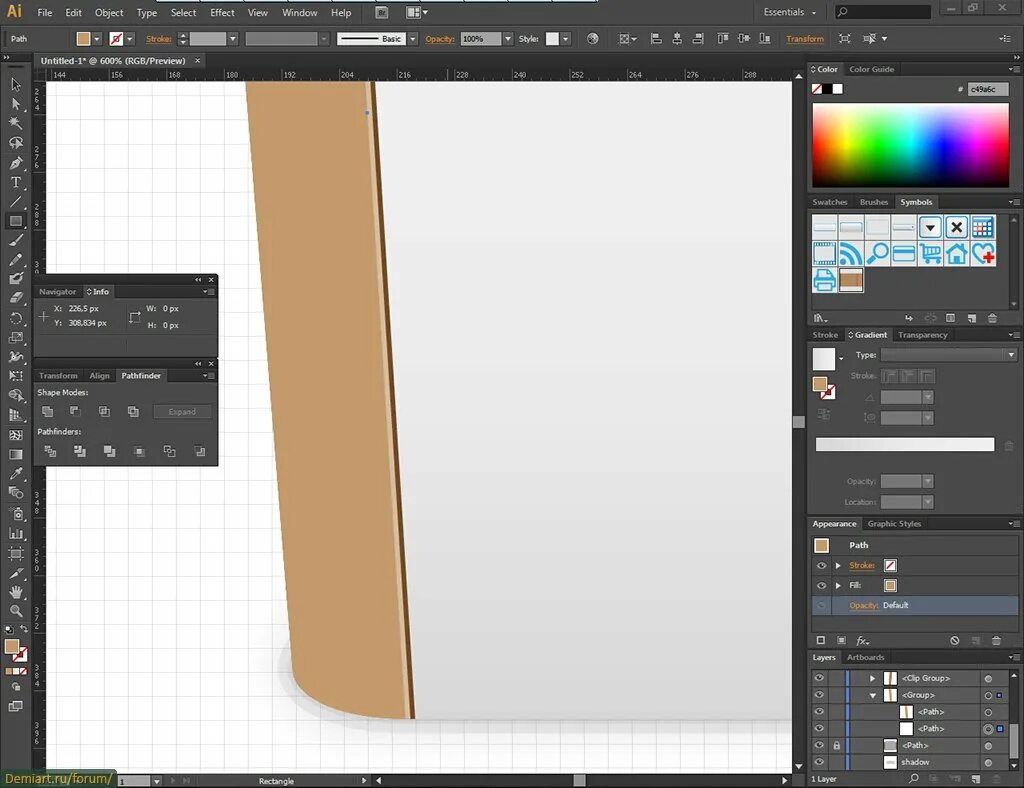Viewport: 1024px width, 788px height.
Task: Select the Magic Wand tool
Action: point(16,123)
